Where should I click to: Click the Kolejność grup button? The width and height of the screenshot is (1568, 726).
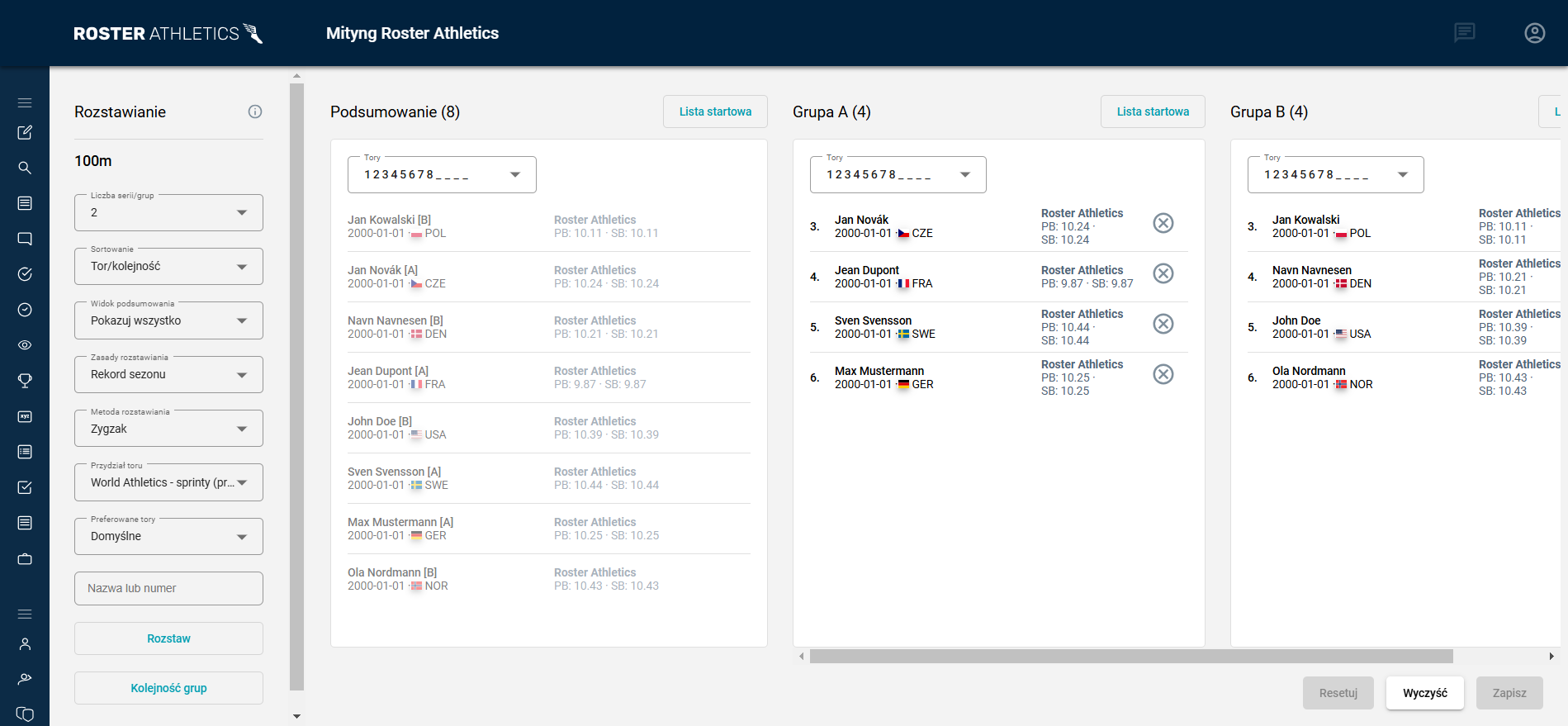pos(168,688)
